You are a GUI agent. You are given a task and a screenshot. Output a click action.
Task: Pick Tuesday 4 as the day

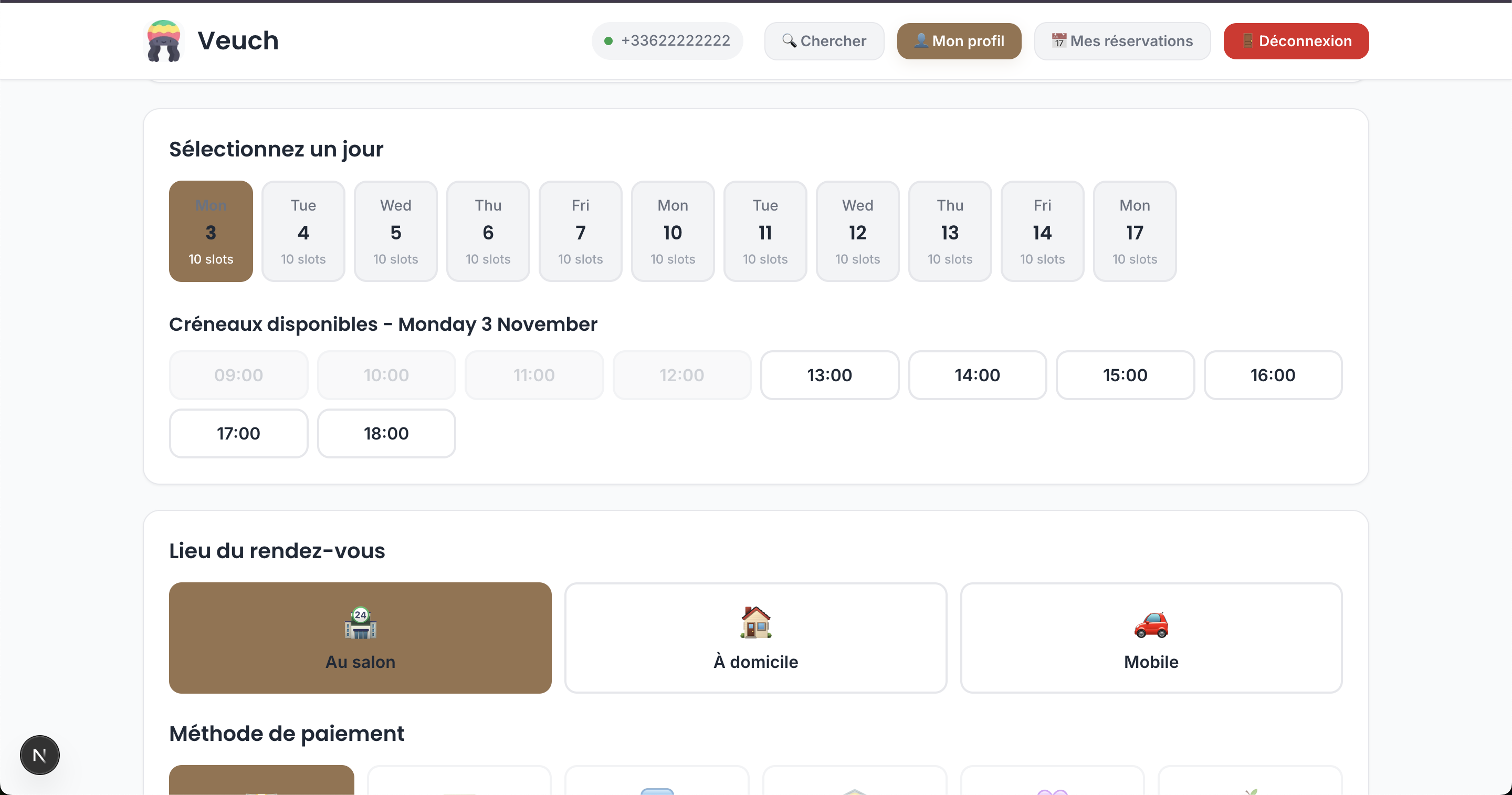[303, 232]
